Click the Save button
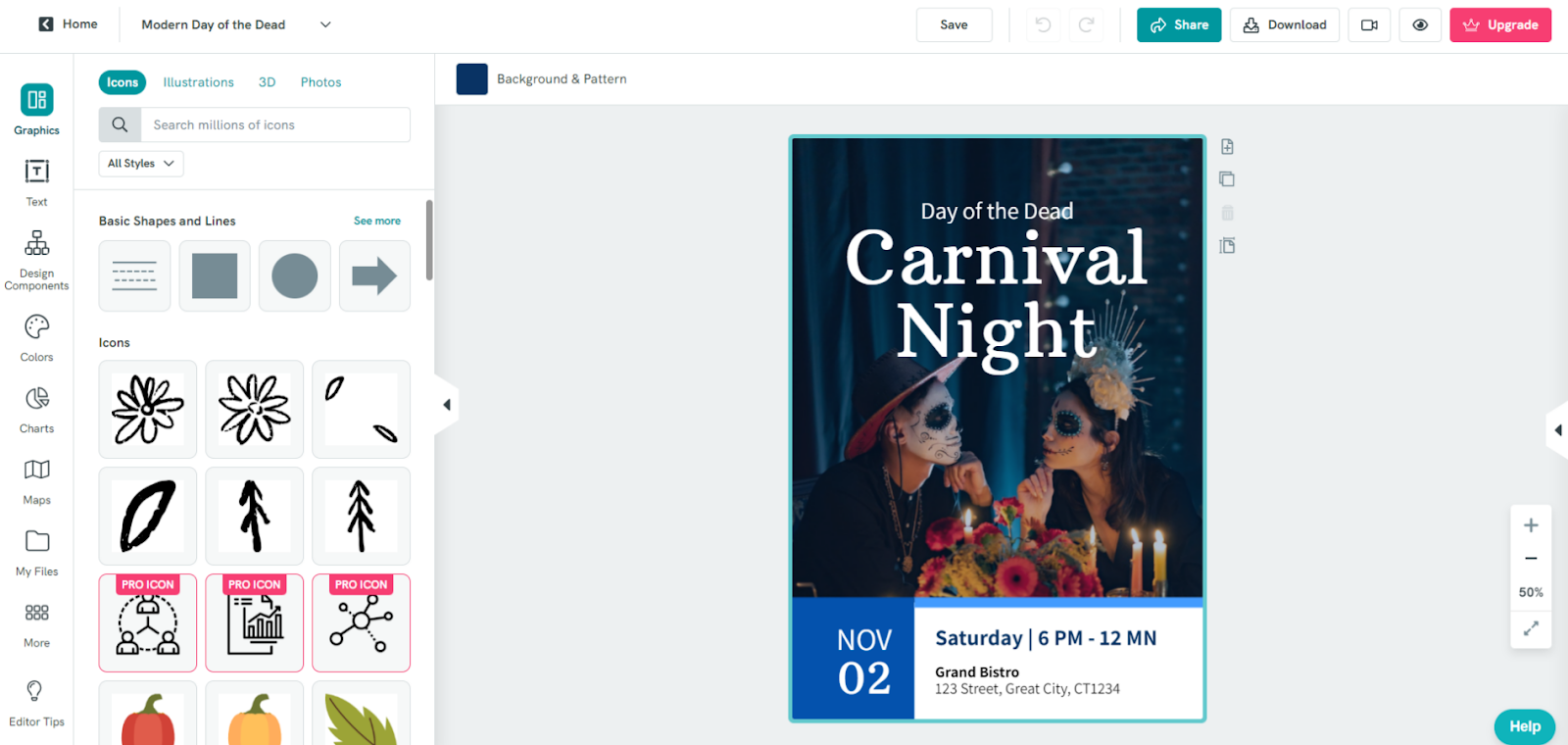1568x745 pixels. point(955,25)
